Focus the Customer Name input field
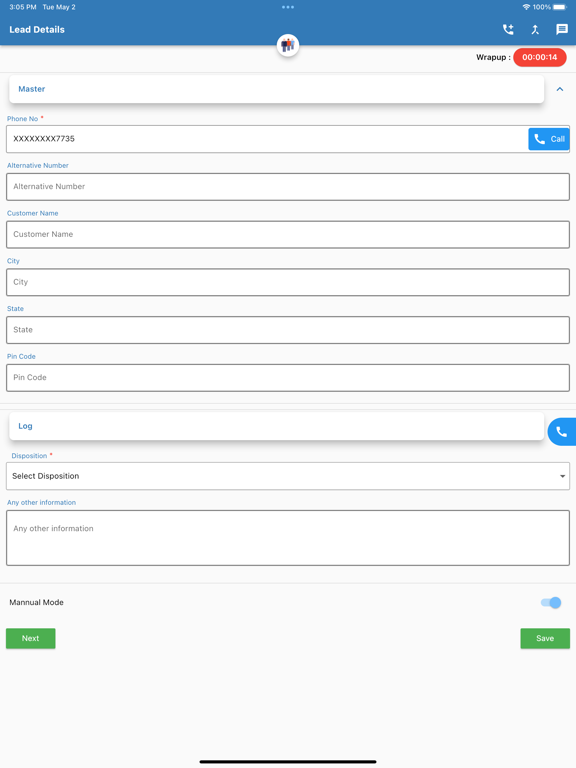The height and width of the screenshot is (768, 576). coord(288,235)
